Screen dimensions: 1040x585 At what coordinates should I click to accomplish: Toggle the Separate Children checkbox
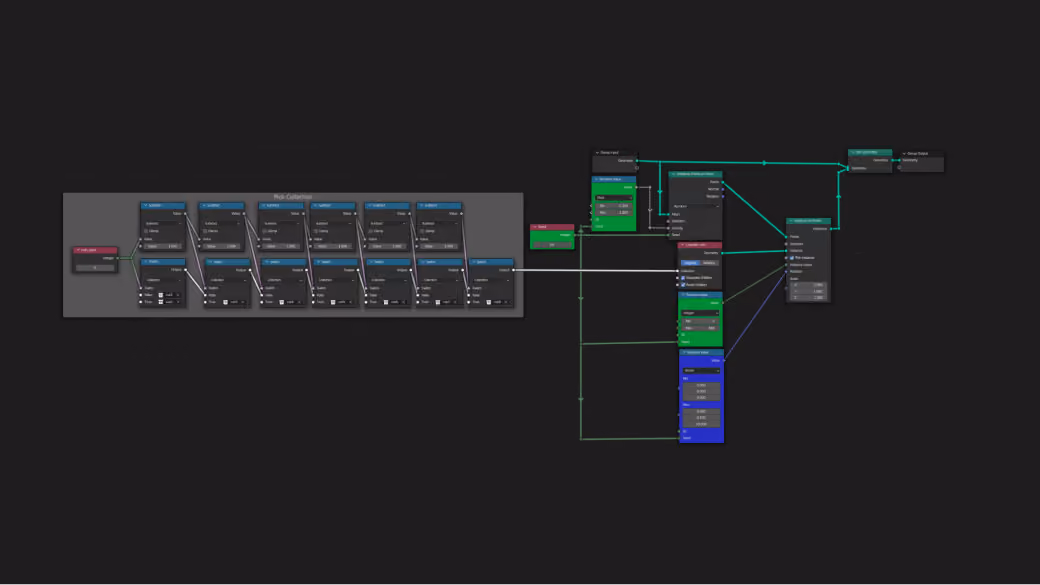click(x=683, y=278)
